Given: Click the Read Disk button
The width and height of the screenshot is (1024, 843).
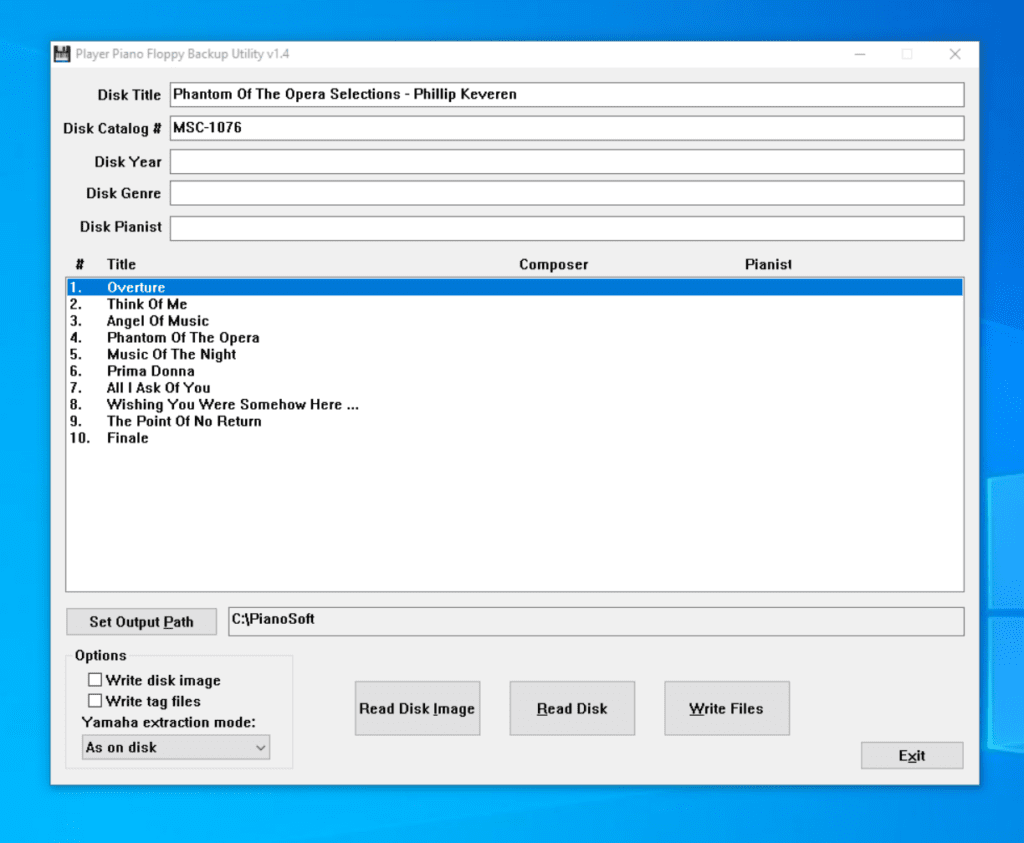Looking at the screenshot, I should [x=572, y=708].
